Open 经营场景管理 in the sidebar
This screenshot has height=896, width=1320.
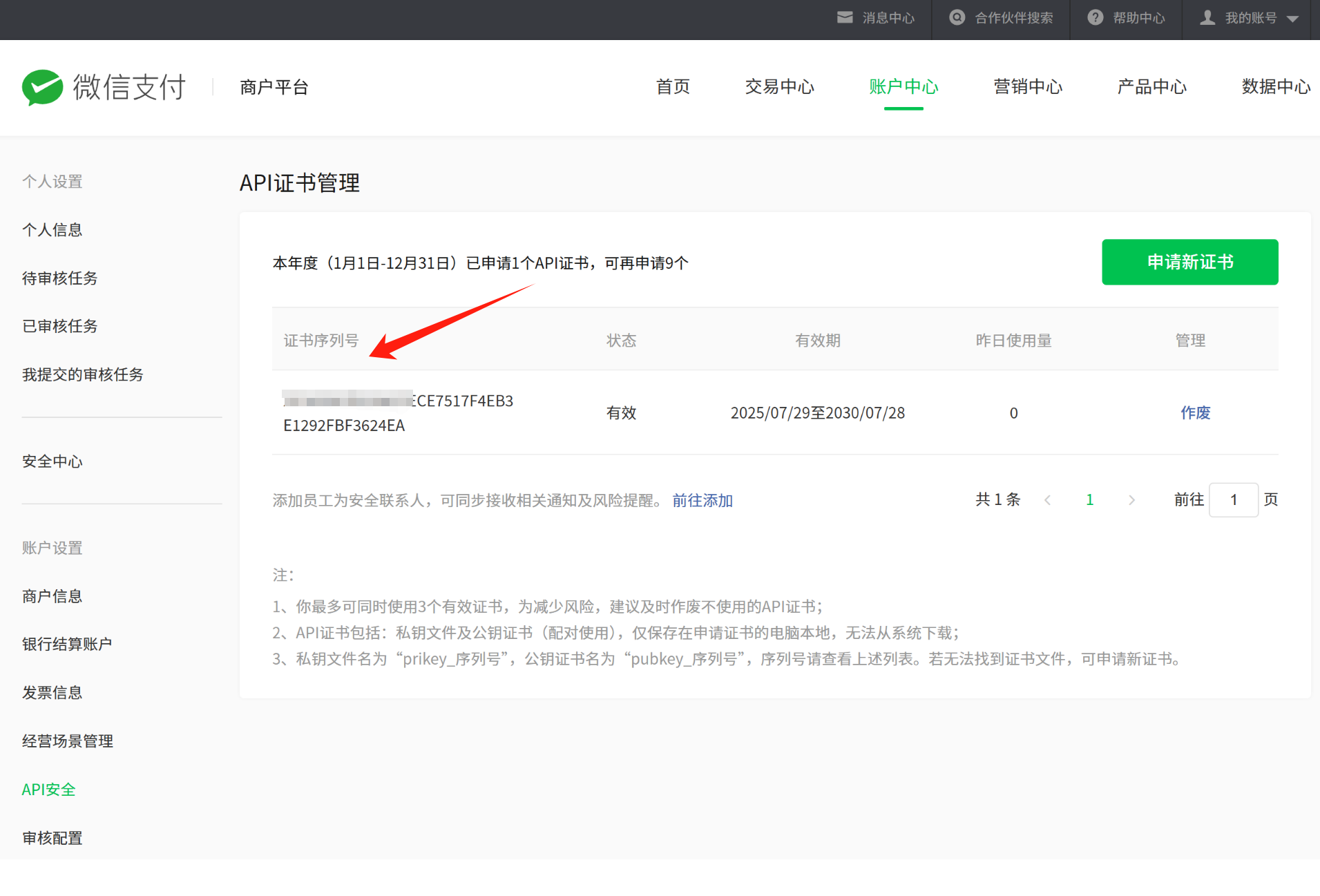[68, 741]
